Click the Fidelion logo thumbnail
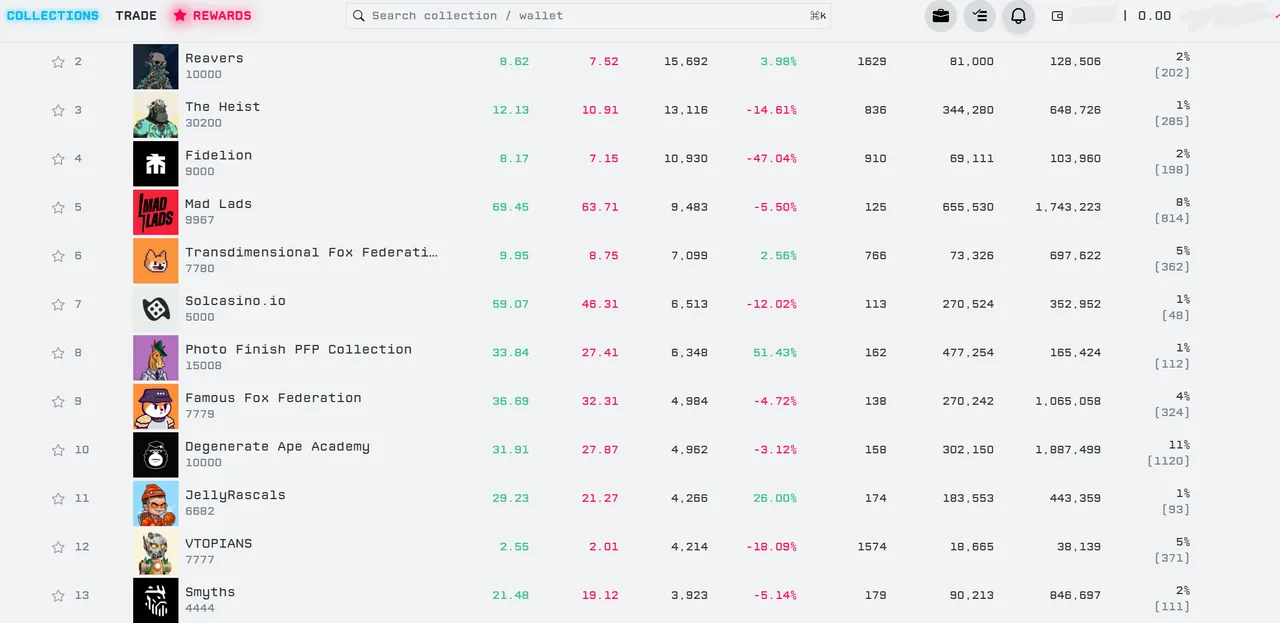The image size is (1280, 623). pos(156,163)
